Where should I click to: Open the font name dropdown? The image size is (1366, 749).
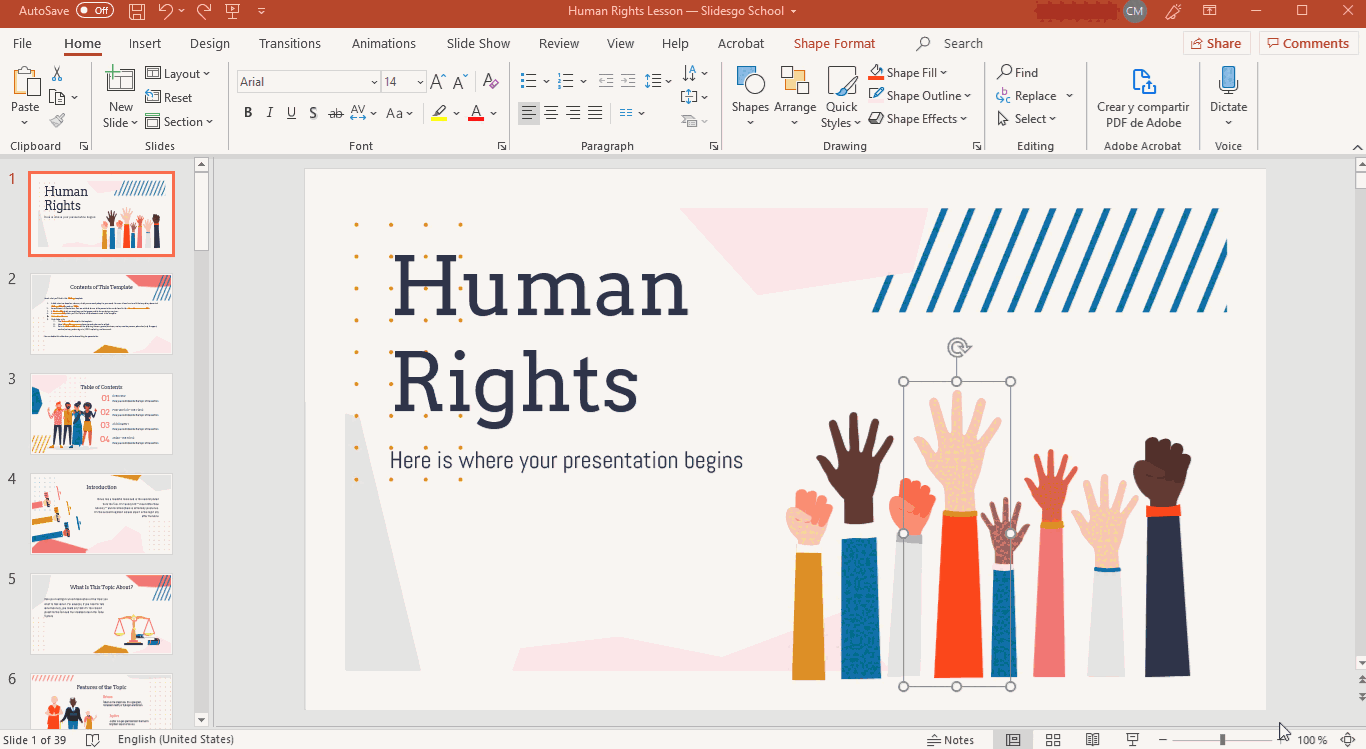pos(374,82)
